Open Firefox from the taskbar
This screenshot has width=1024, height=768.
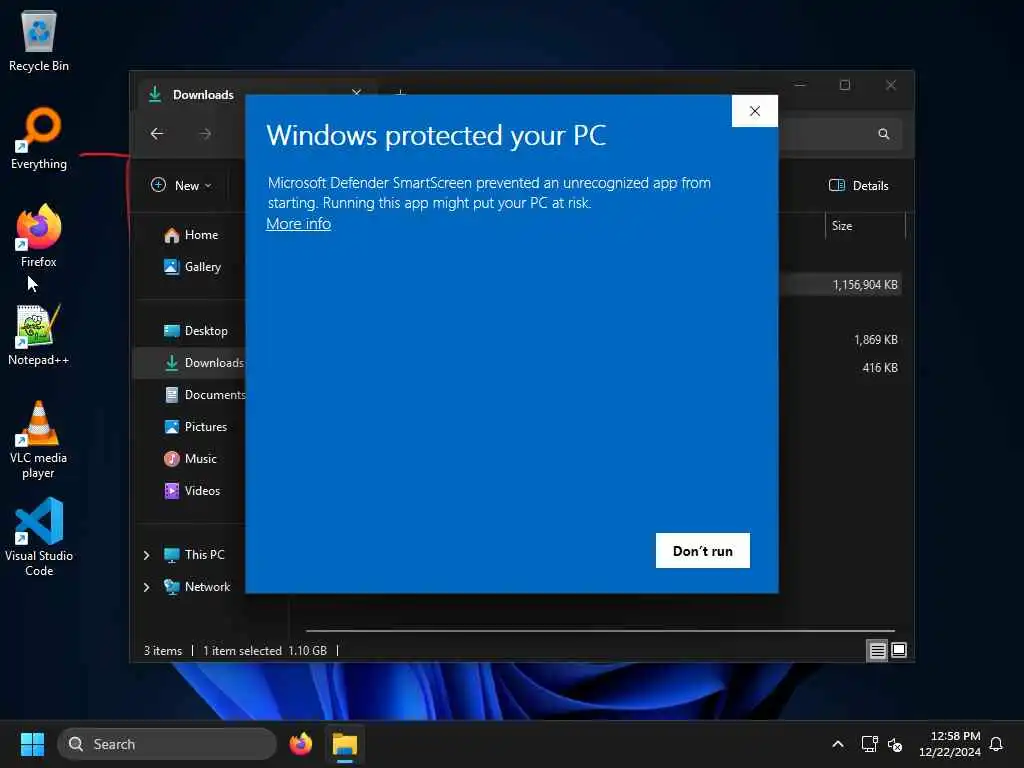(x=300, y=744)
